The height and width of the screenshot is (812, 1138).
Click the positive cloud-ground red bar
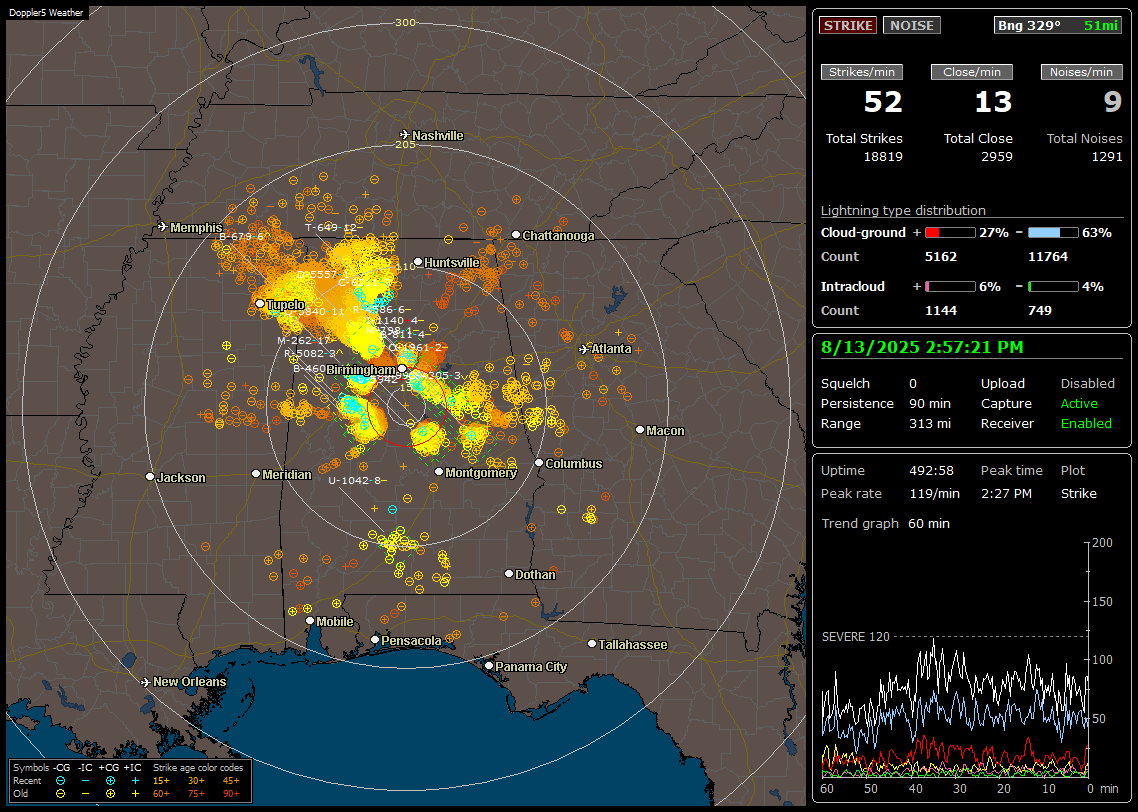(950, 233)
